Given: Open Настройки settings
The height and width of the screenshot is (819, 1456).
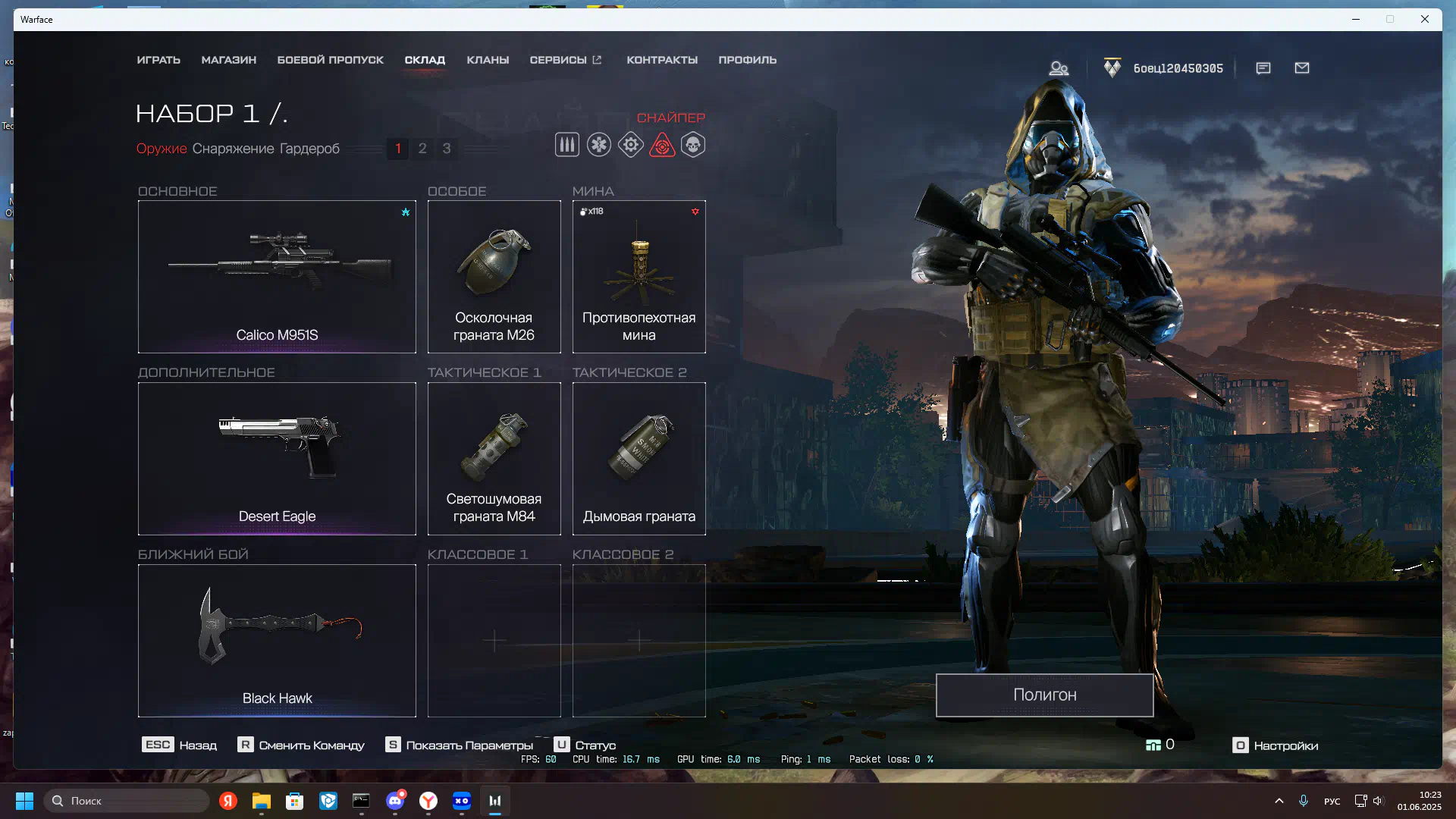Looking at the screenshot, I should point(1276,745).
